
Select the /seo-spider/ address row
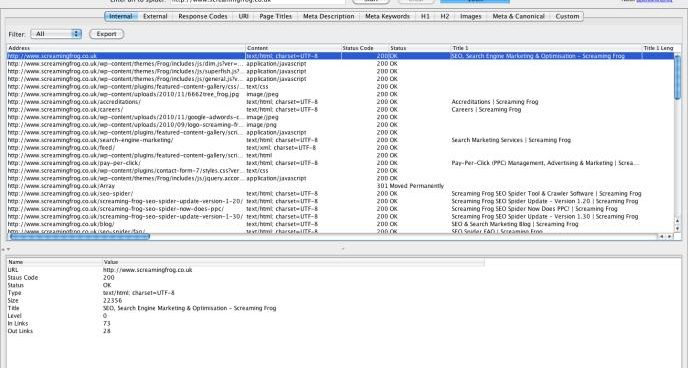click(70, 193)
